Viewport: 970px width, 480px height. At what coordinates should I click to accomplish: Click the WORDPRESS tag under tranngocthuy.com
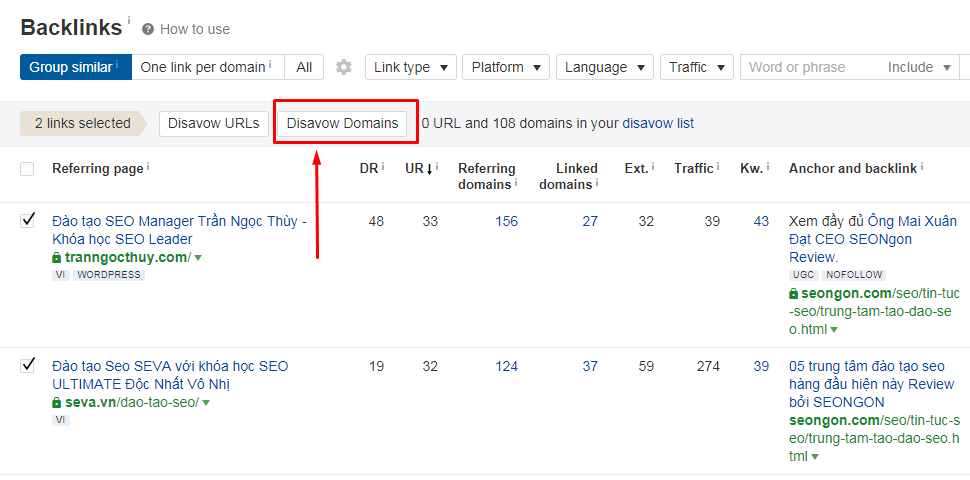click(109, 275)
